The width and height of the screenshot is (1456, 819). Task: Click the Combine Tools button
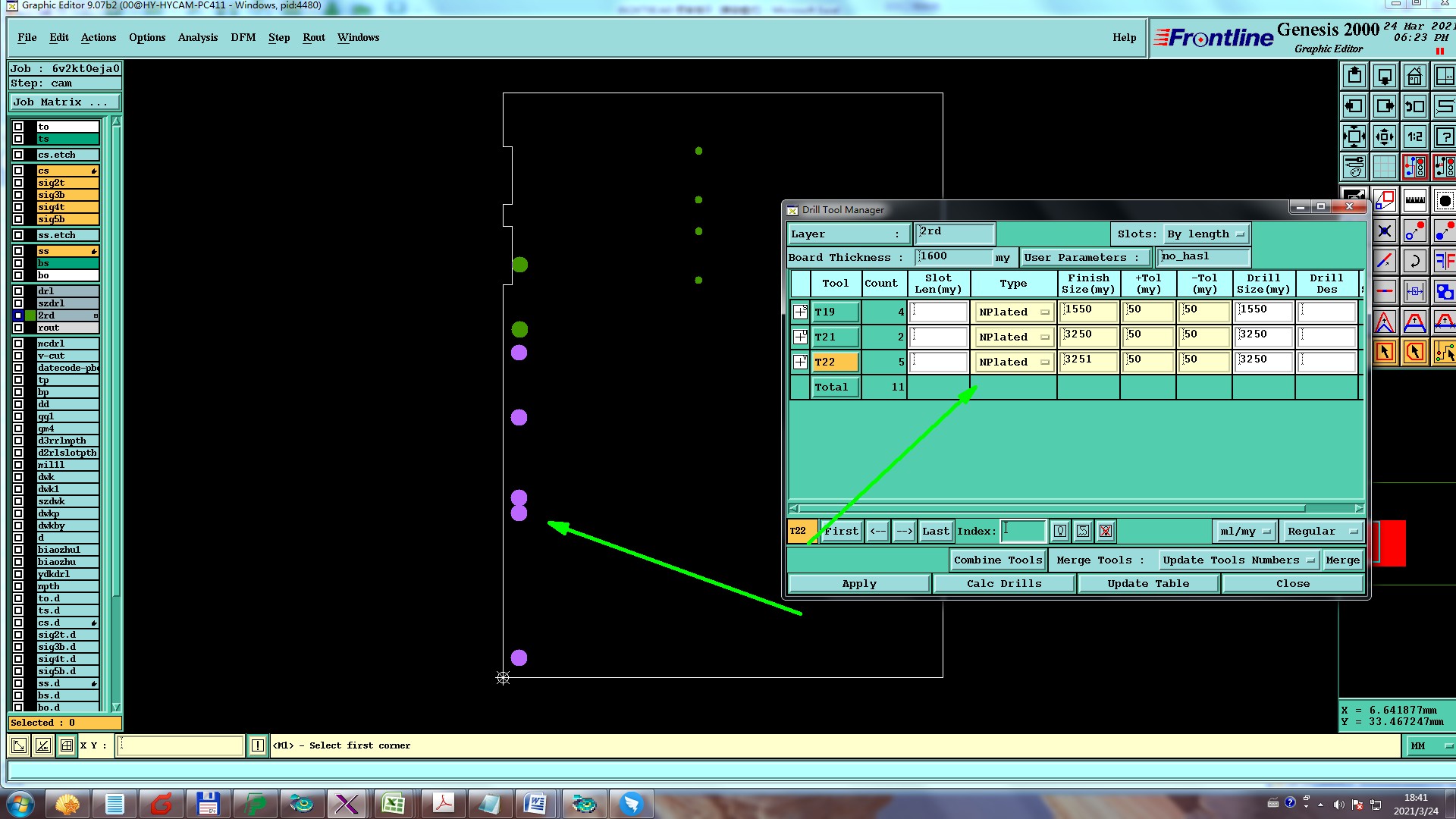point(997,560)
